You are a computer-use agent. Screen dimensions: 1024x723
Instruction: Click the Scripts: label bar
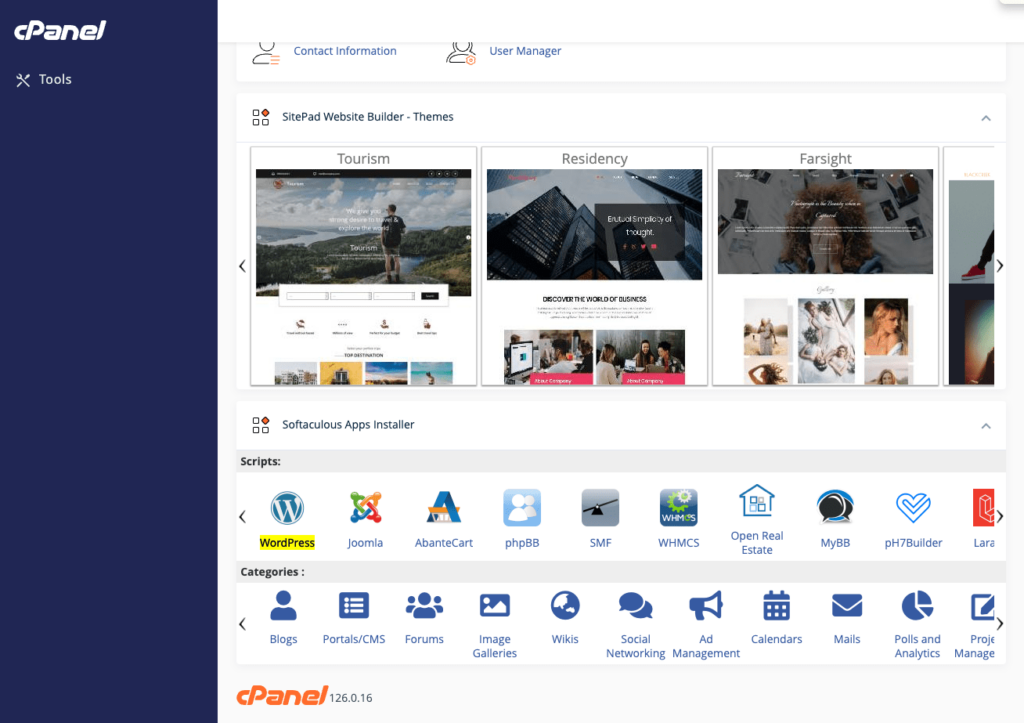click(620, 461)
